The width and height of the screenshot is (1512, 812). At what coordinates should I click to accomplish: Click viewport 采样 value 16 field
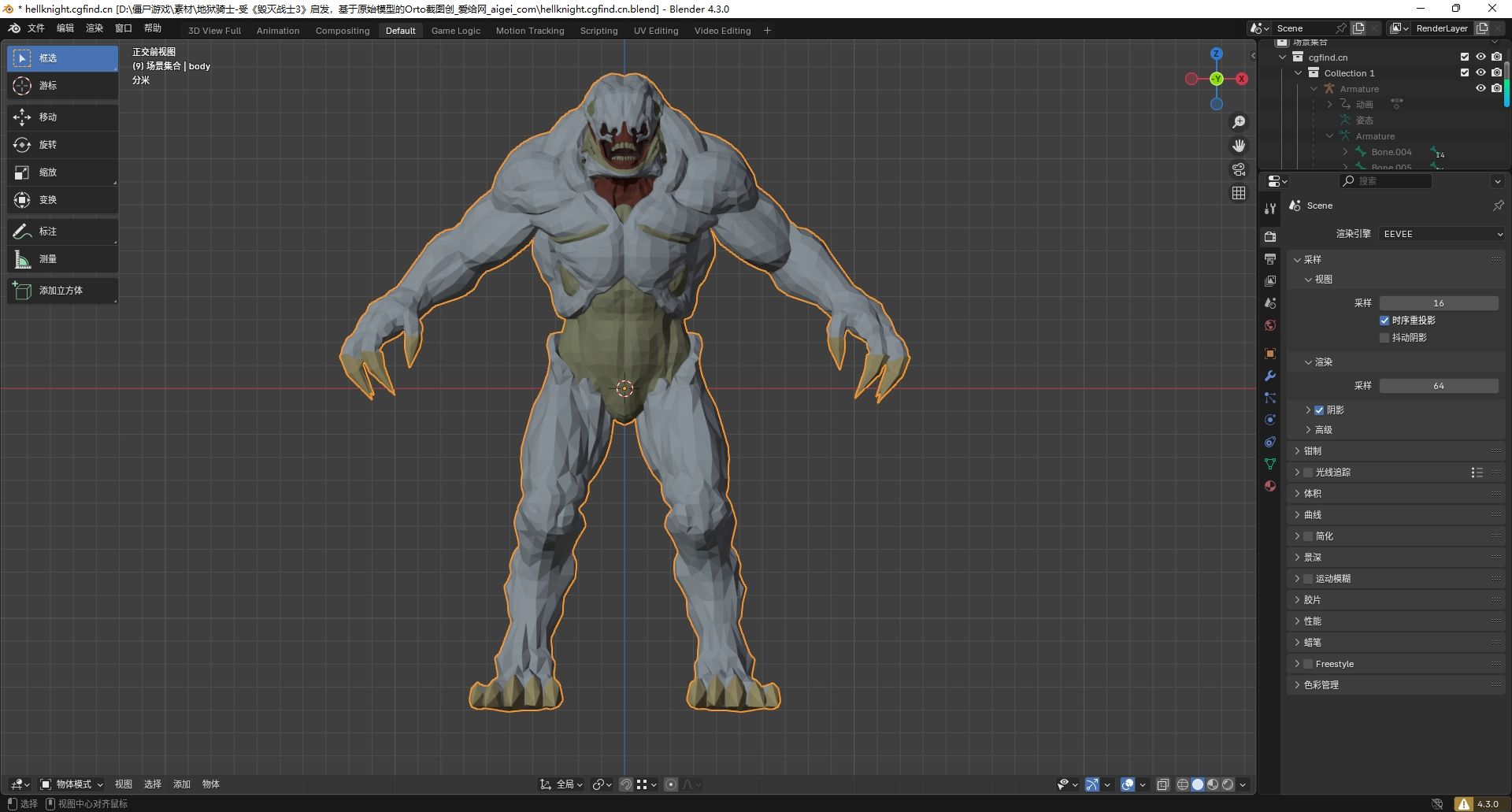(x=1439, y=303)
